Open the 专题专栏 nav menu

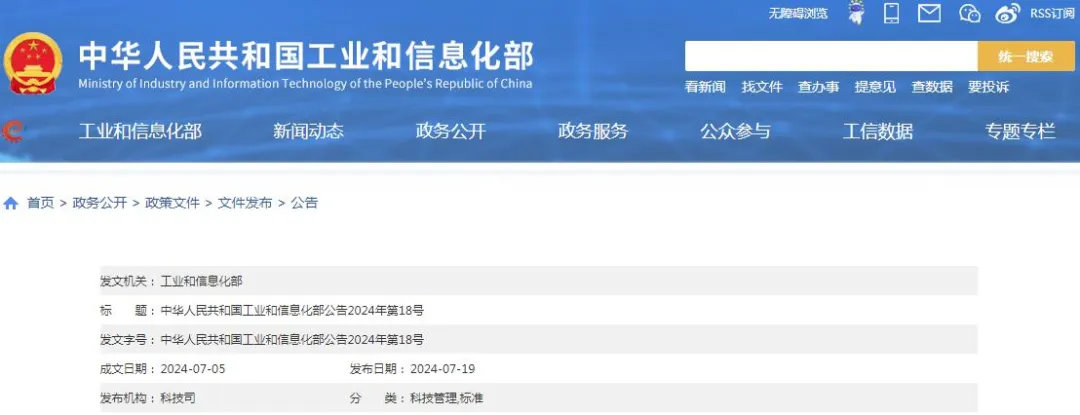[1020, 131]
